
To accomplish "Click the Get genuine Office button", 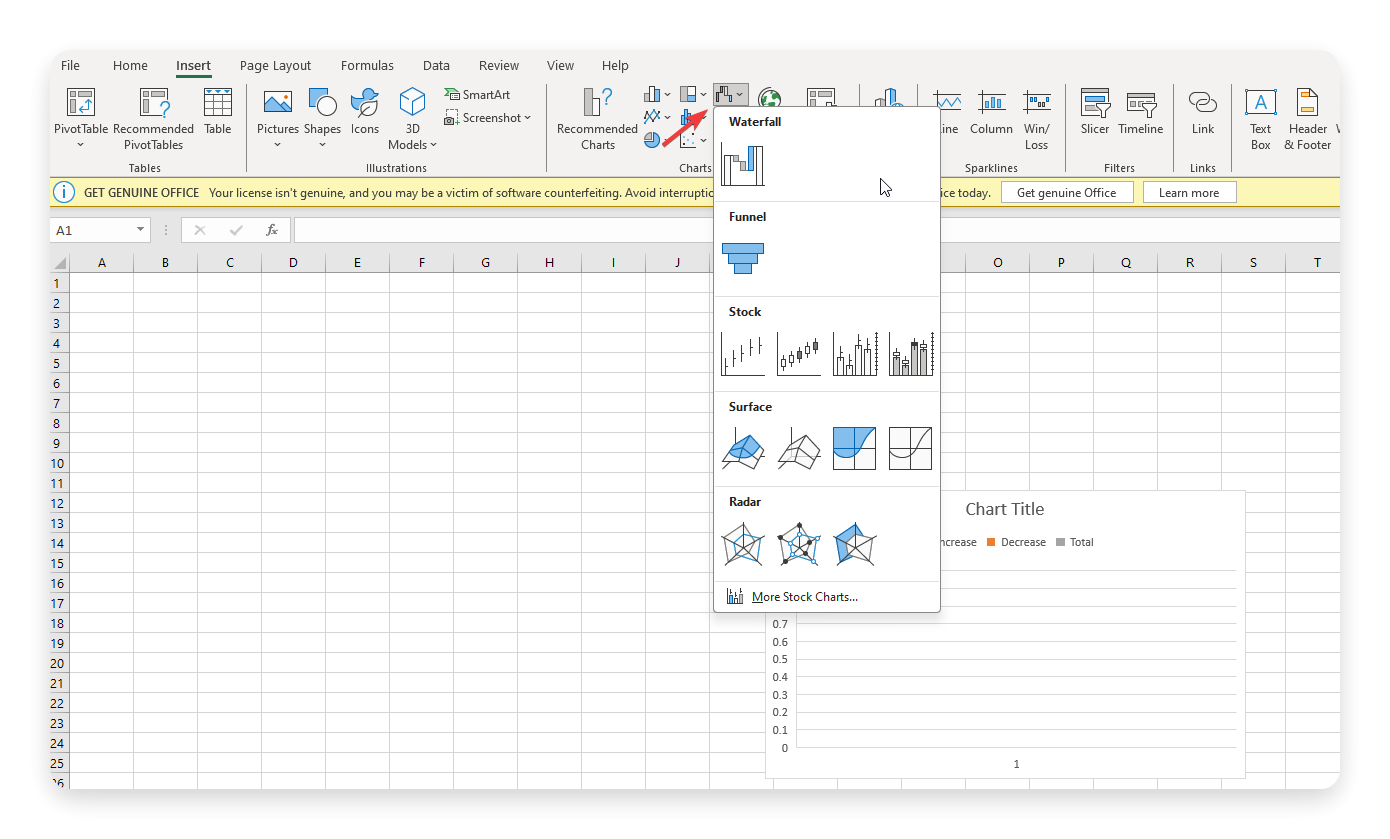I will coord(1066,192).
